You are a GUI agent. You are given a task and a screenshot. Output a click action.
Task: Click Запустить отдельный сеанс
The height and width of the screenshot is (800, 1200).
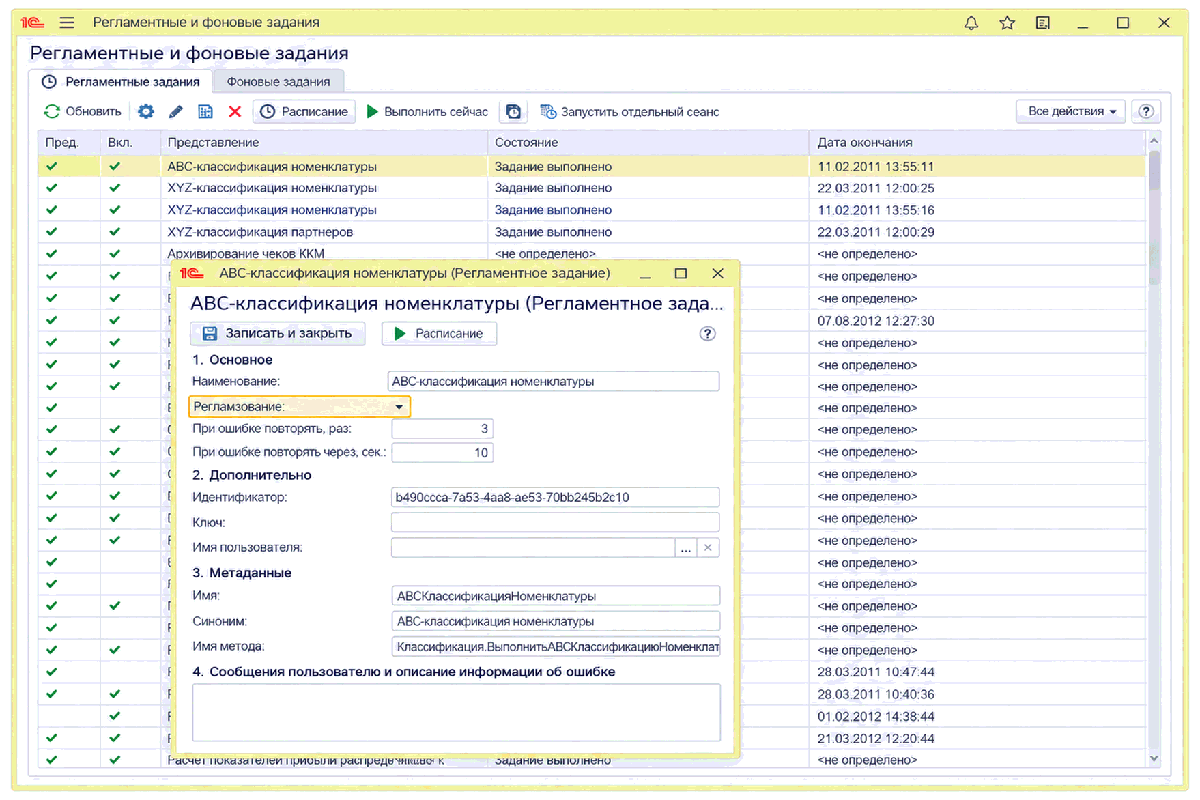630,112
